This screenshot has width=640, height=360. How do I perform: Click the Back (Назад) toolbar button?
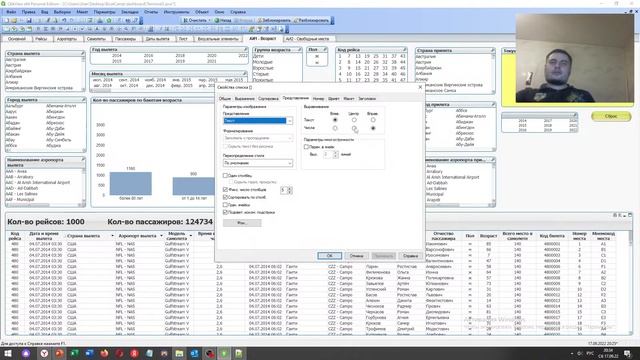[x=223, y=20]
